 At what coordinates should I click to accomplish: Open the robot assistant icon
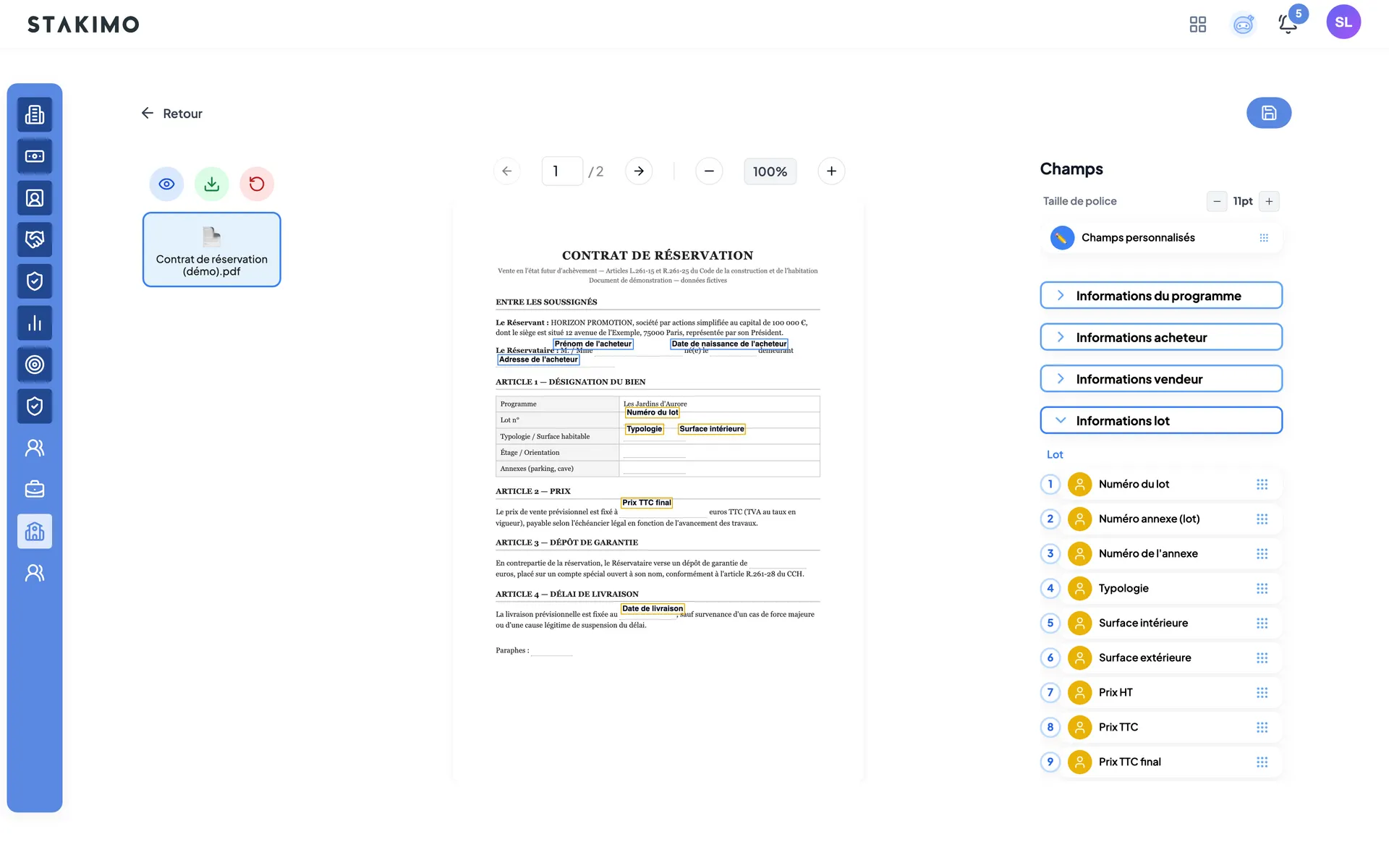pyautogui.click(x=1244, y=25)
